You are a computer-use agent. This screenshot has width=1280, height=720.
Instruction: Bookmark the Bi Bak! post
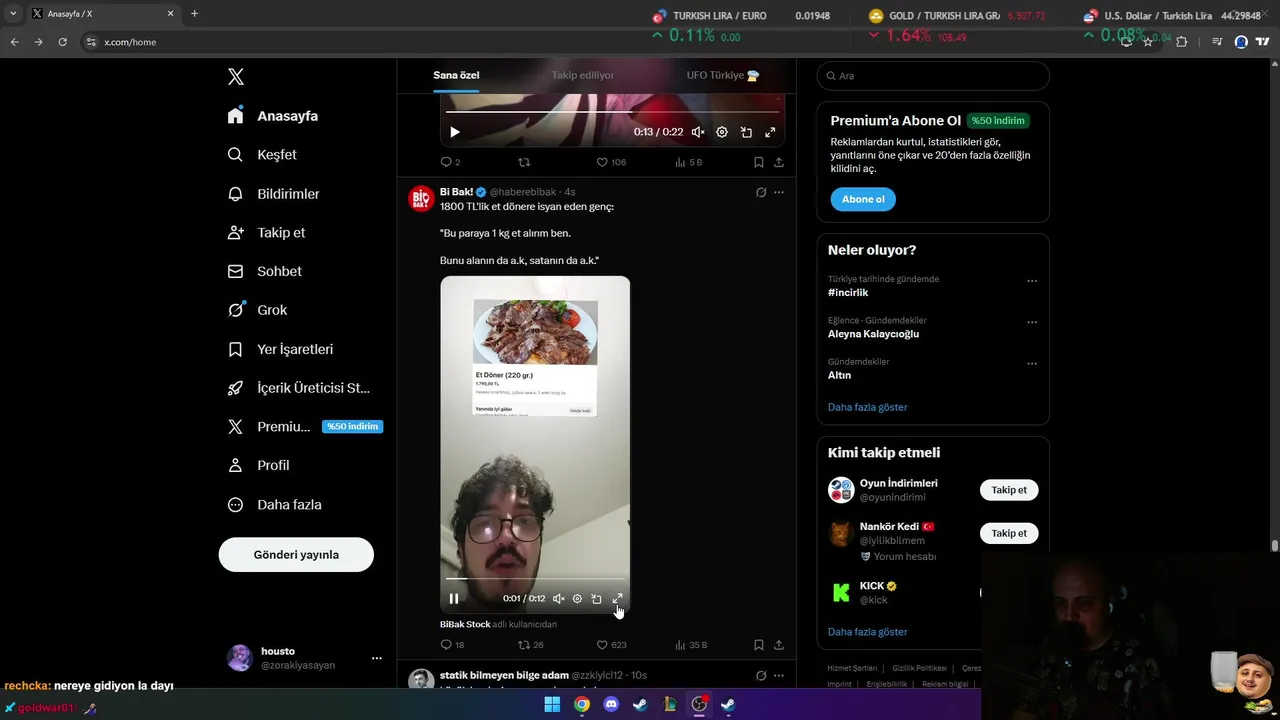(x=759, y=645)
